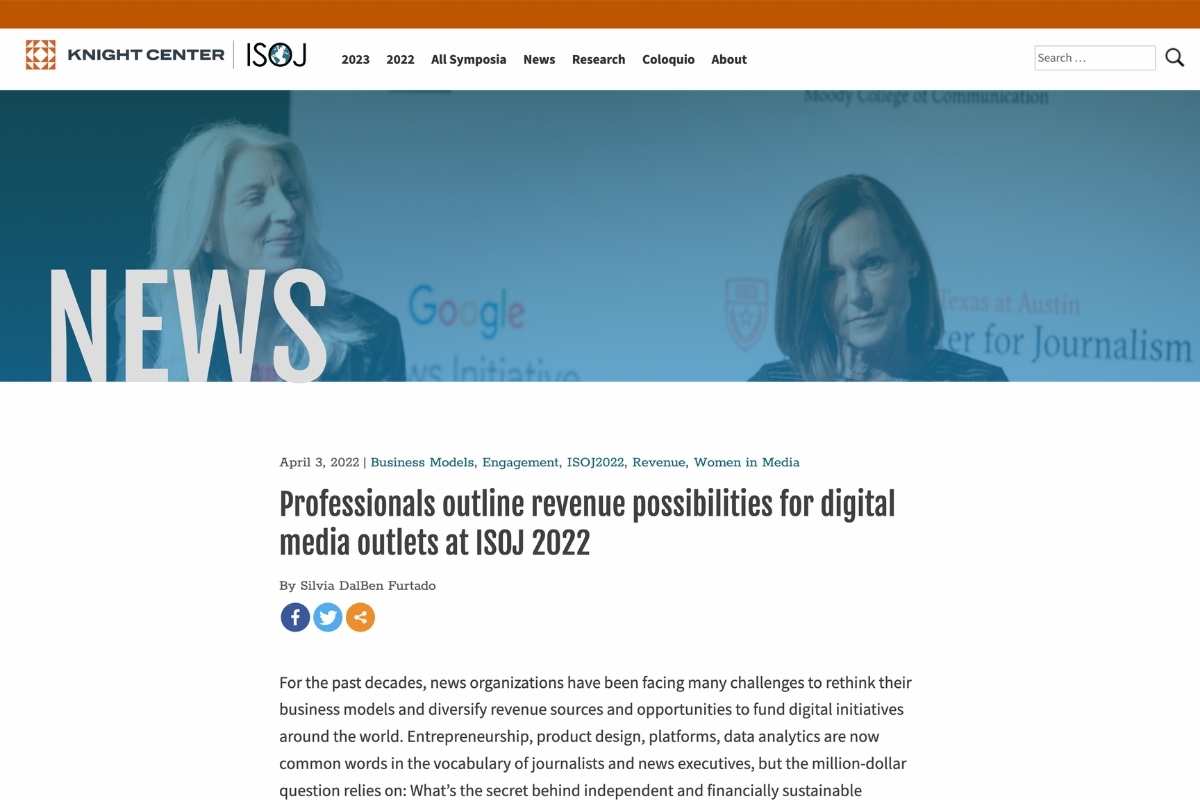The height and width of the screenshot is (800, 1200).
Task: Click the Knight Center logo icon
Action: (41, 55)
